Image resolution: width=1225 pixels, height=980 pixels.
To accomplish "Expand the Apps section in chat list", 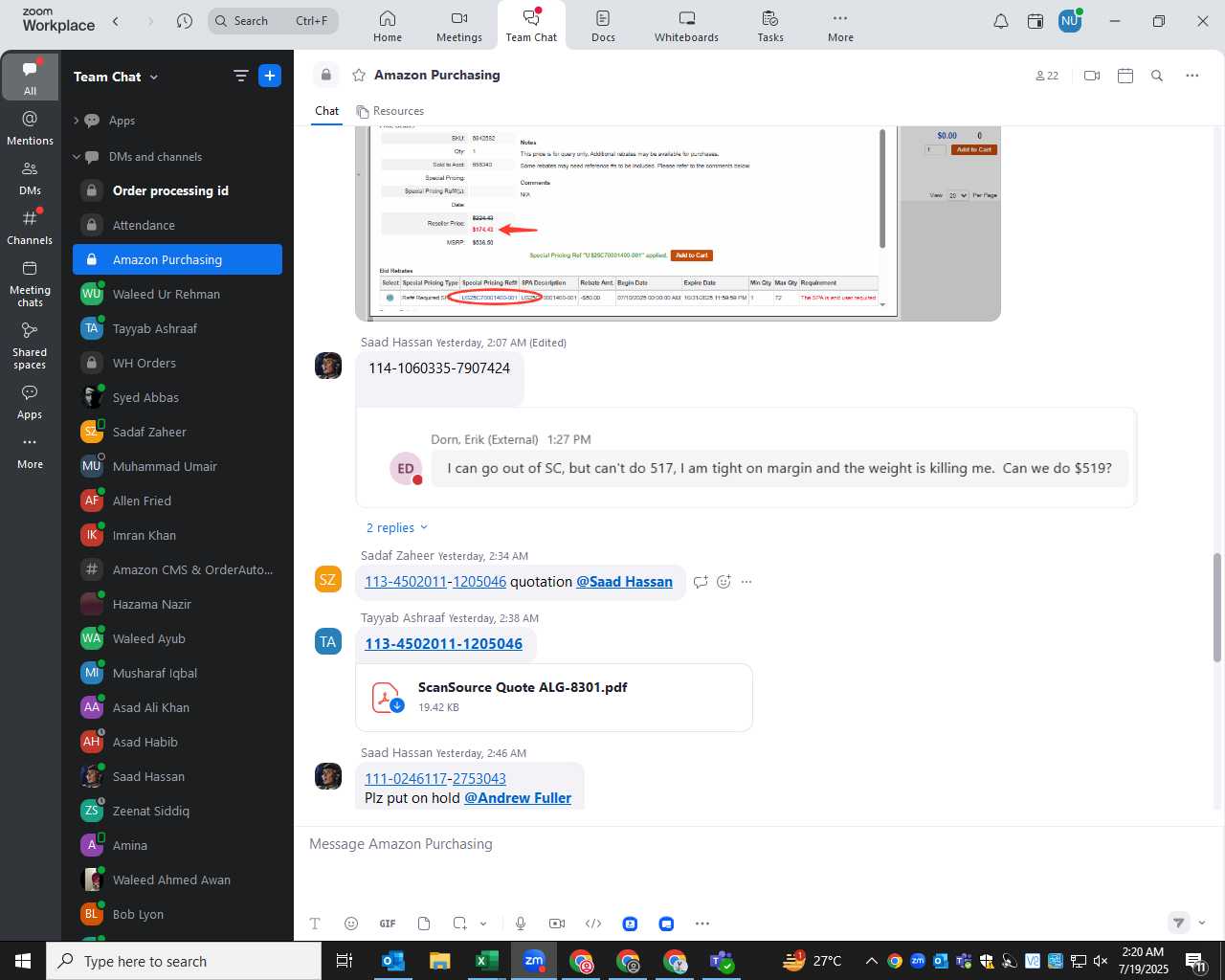I will pos(77,121).
